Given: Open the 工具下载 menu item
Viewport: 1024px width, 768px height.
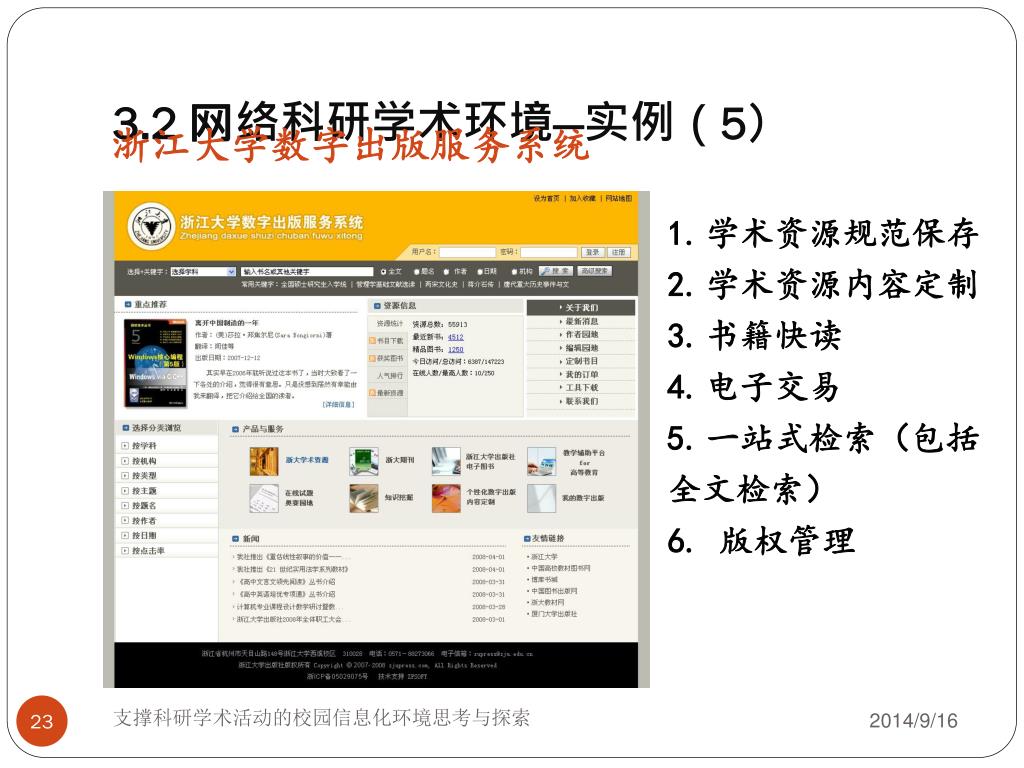Looking at the screenshot, I should tap(581, 388).
